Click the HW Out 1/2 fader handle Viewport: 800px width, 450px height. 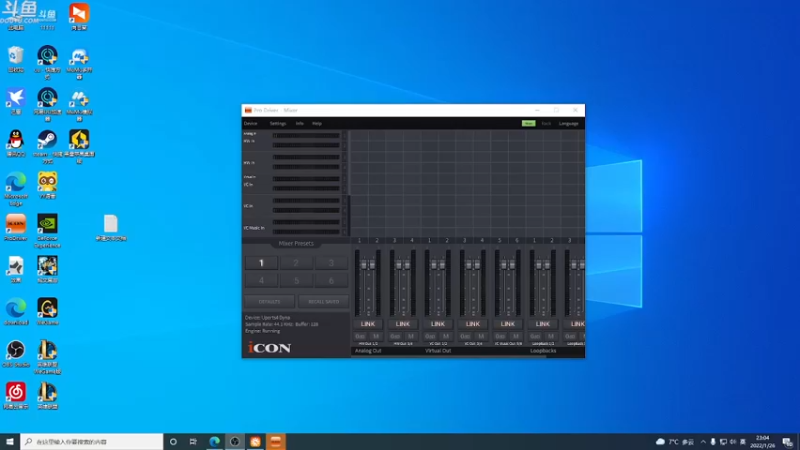368,264
